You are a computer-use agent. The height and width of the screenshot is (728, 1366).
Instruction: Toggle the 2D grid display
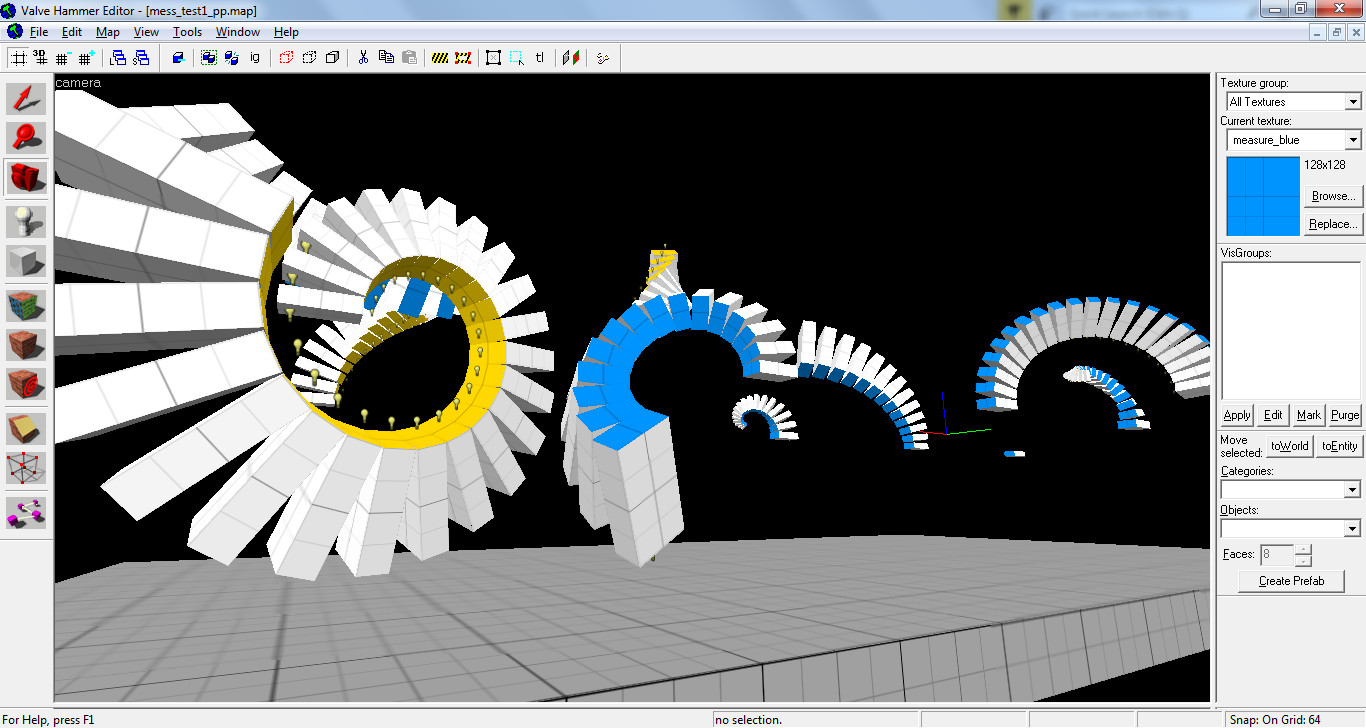pos(18,57)
